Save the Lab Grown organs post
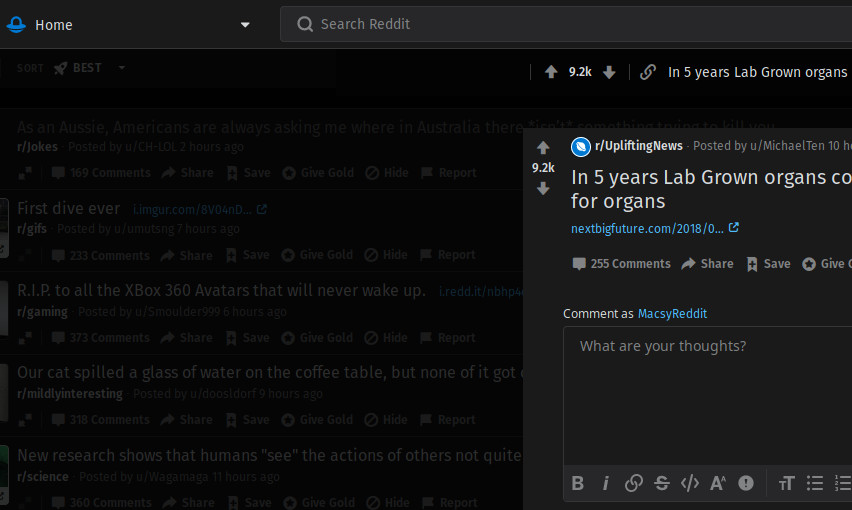852x510 pixels. (768, 264)
